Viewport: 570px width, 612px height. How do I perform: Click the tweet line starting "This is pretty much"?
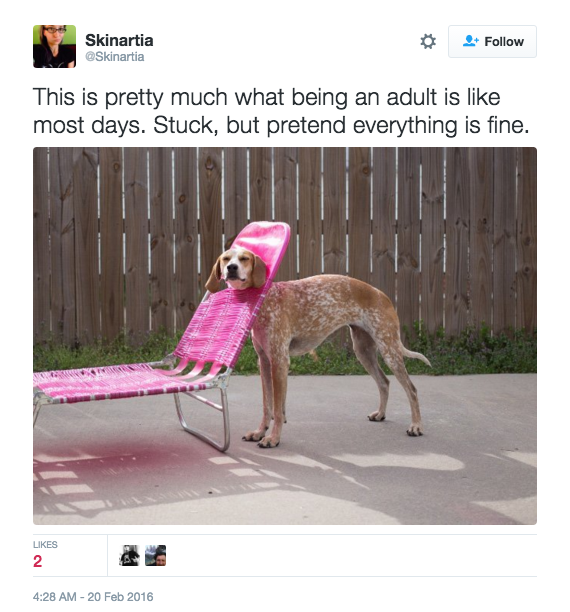pyautogui.click(x=266, y=97)
